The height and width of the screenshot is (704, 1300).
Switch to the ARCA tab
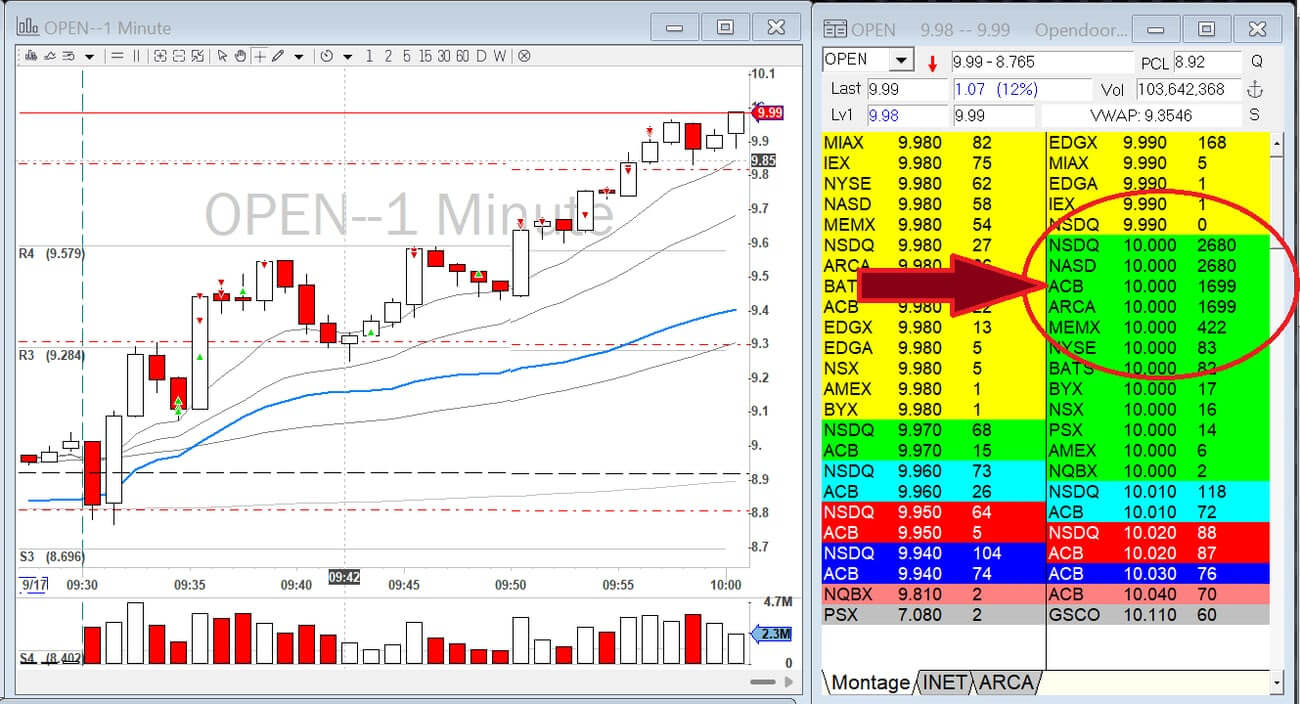(1005, 682)
